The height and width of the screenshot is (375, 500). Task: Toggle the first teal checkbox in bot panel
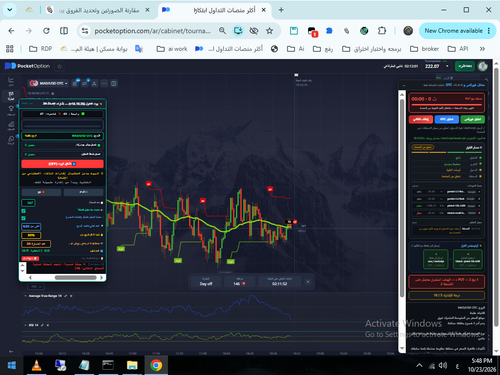pos(24,211)
